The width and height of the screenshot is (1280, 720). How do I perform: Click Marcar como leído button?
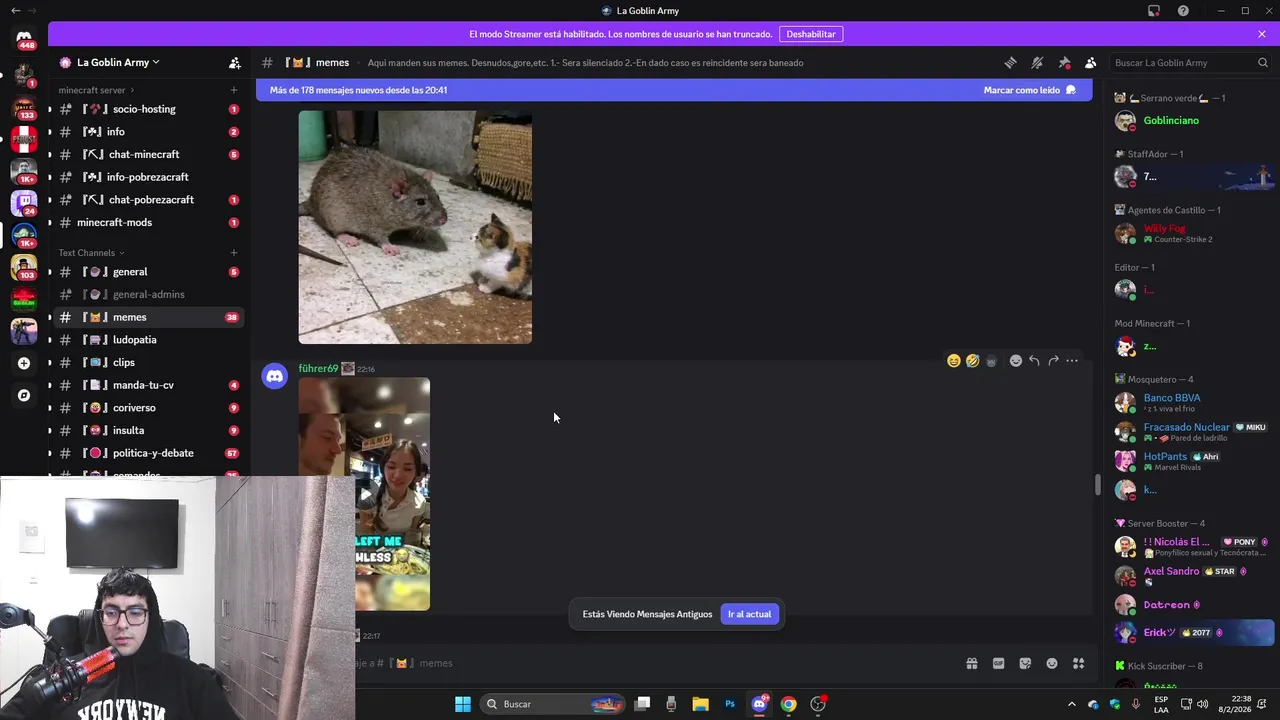coord(1030,90)
